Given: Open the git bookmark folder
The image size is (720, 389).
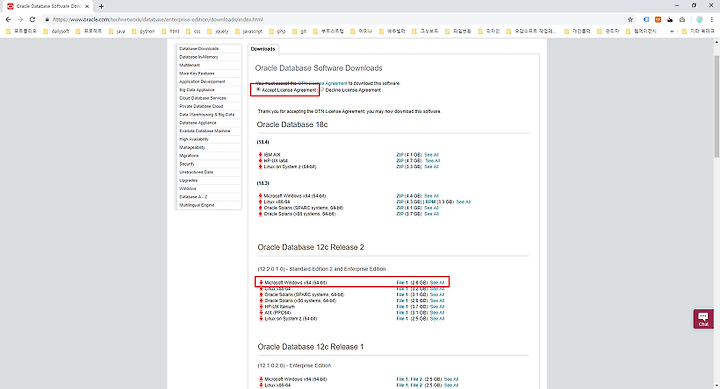Looking at the screenshot, I should tap(299, 31).
